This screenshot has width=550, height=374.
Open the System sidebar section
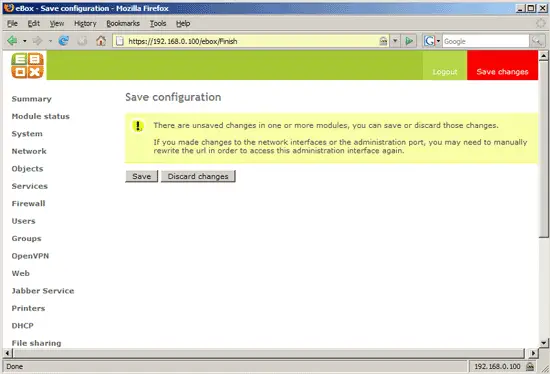[27, 134]
